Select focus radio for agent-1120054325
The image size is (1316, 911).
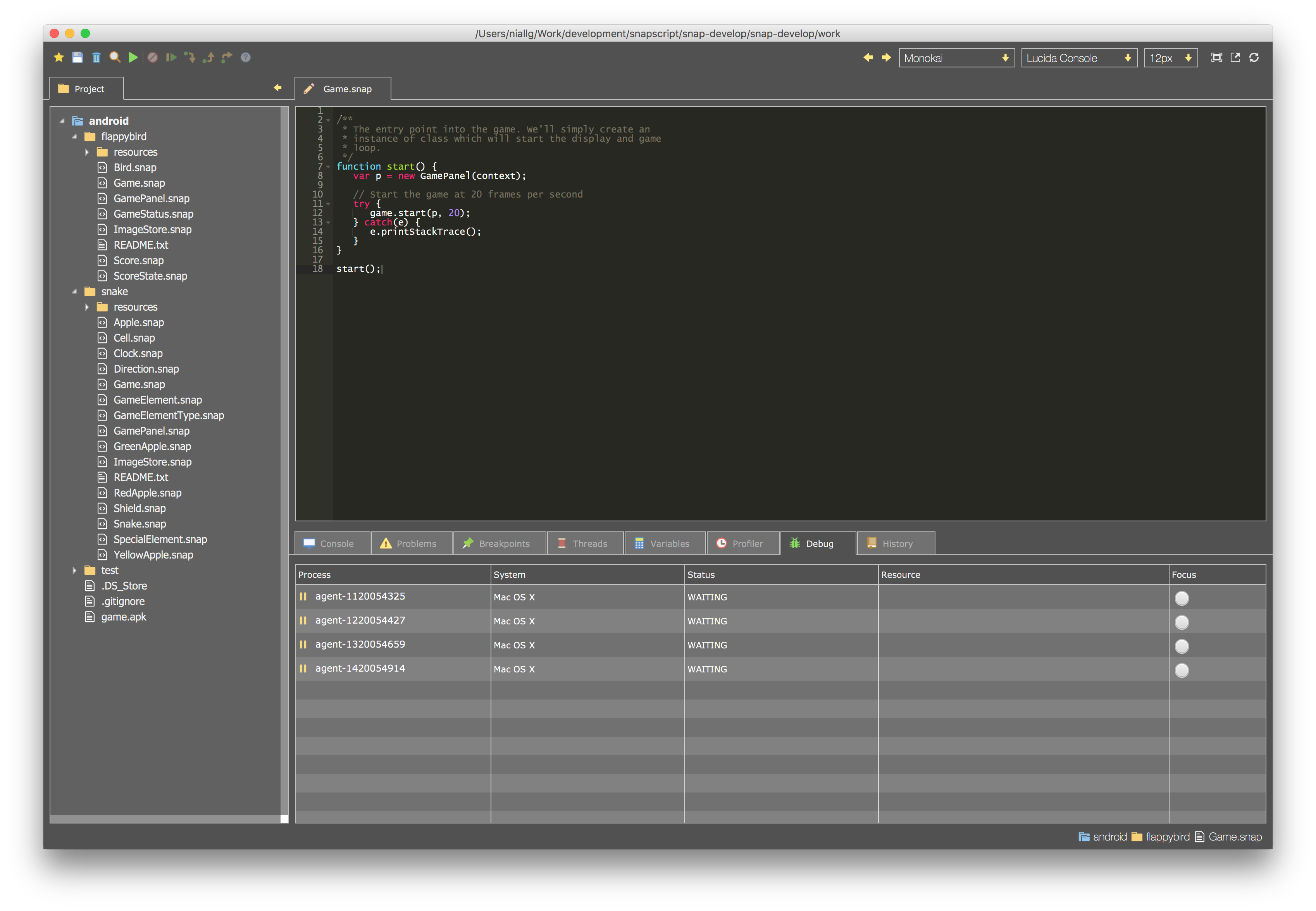tap(1181, 598)
